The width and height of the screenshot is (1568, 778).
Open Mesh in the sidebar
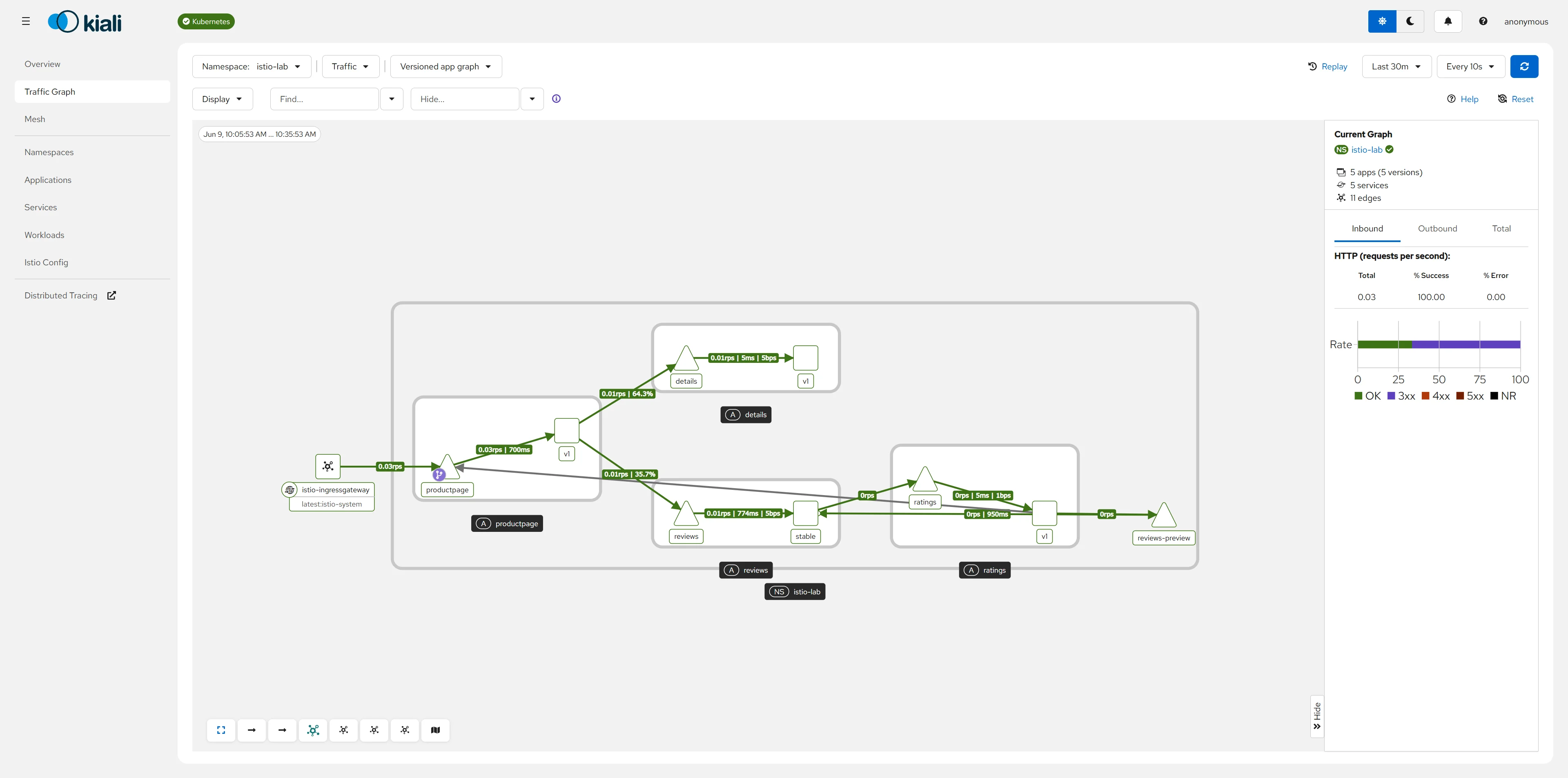[x=93, y=119]
